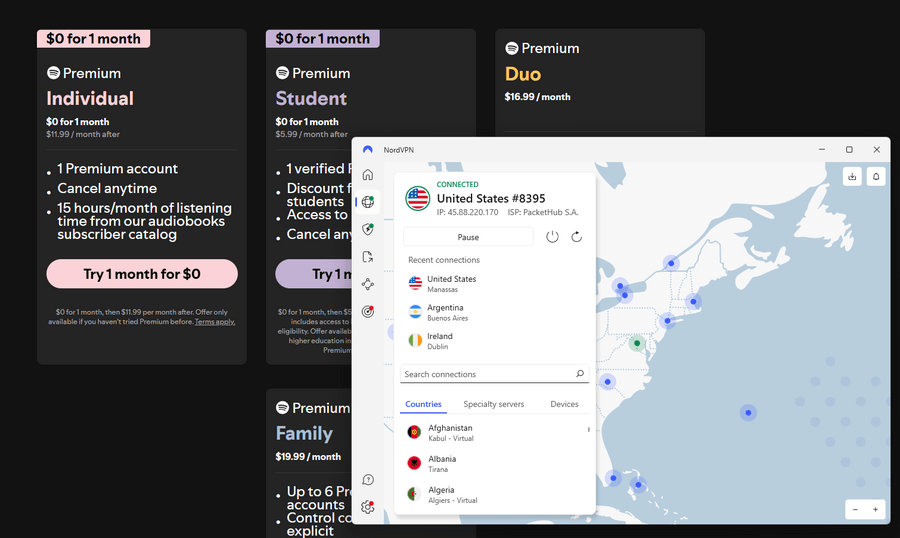Image resolution: width=900 pixels, height=538 pixels.
Task: Click the Premium Duo plan title
Action: tap(523, 74)
